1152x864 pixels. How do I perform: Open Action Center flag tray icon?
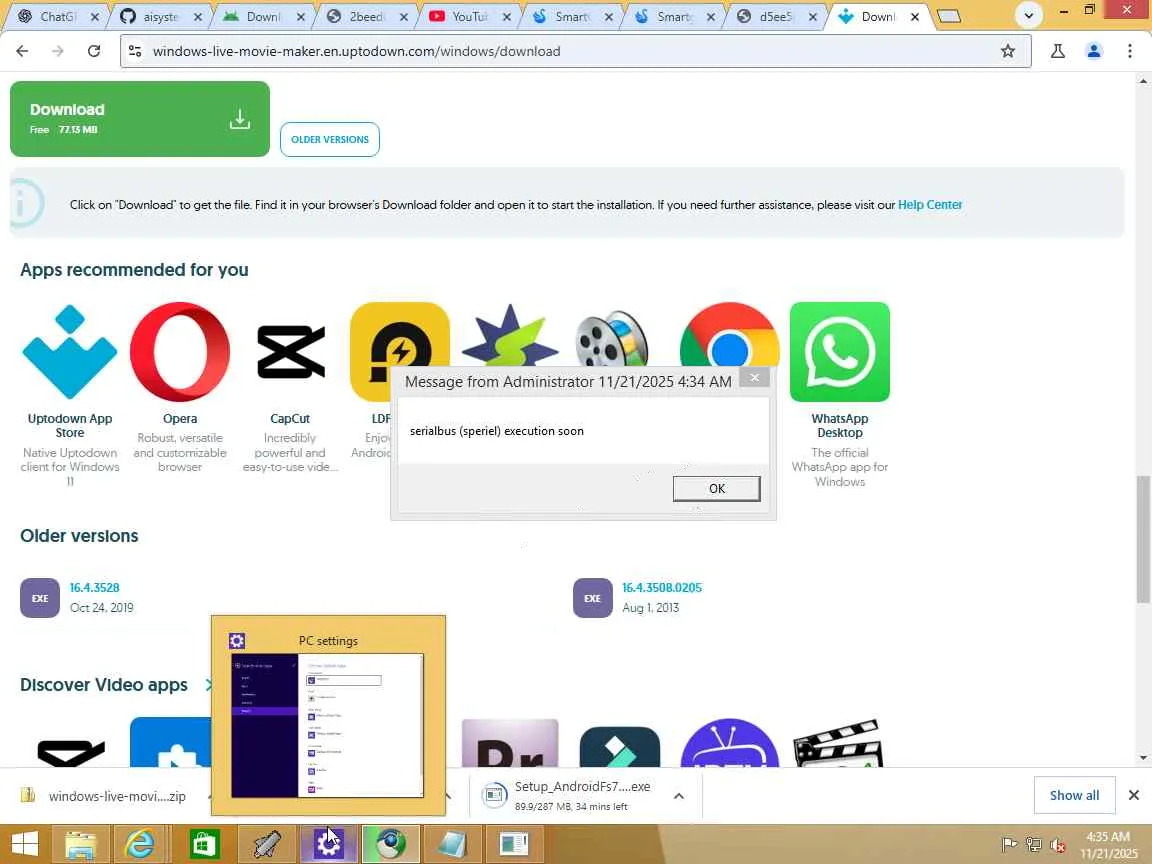(1009, 845)
